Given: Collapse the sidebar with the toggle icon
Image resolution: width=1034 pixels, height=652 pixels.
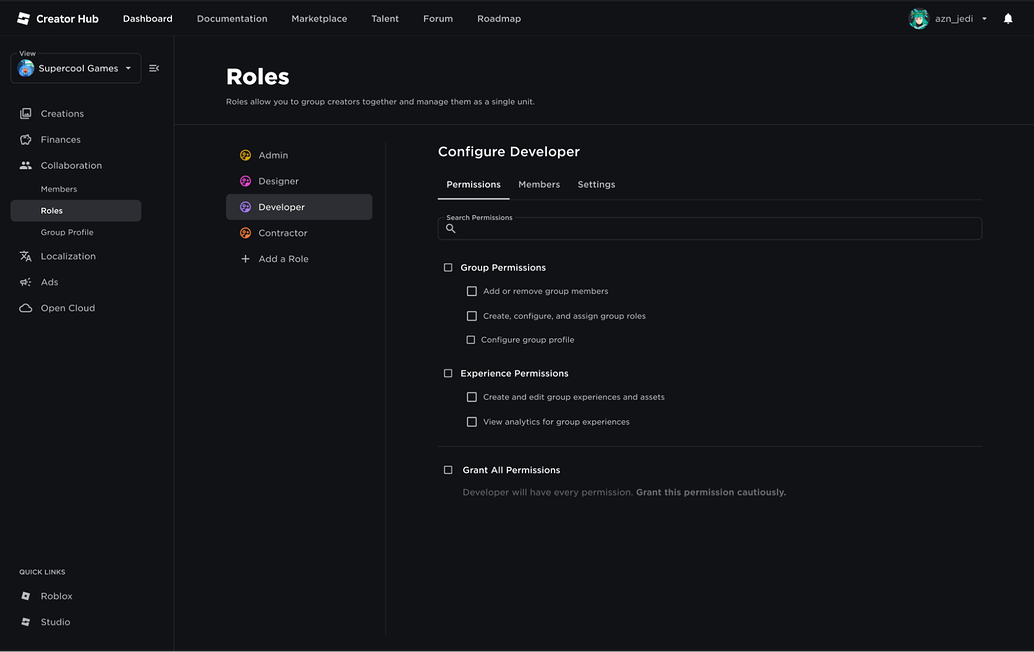Looking at the screenshot, I should coord(153,68).
